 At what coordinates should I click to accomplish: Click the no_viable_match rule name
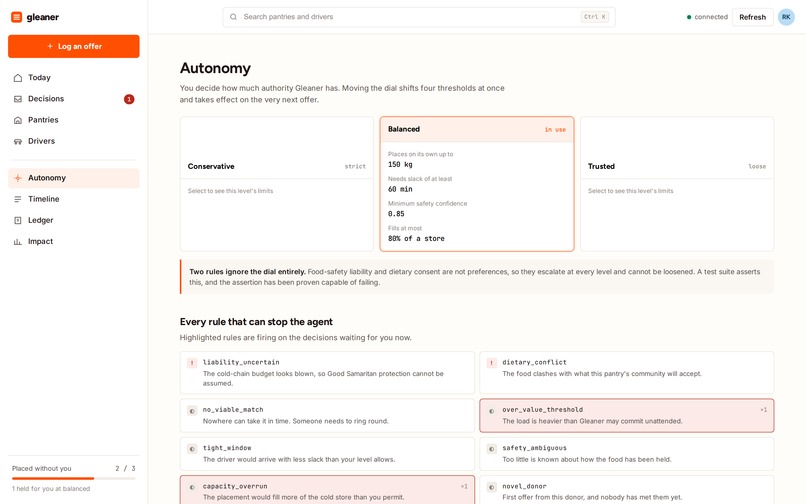(233, 410)
